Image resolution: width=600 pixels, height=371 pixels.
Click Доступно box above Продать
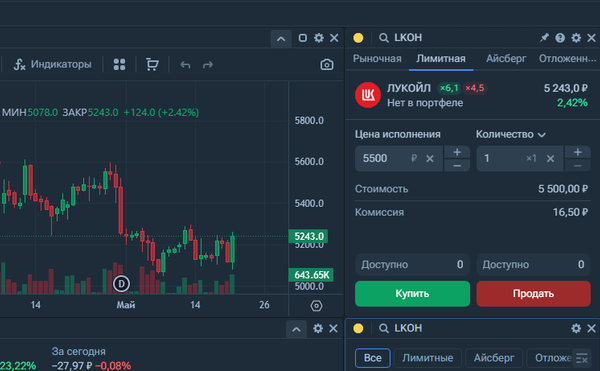point(533,265)
